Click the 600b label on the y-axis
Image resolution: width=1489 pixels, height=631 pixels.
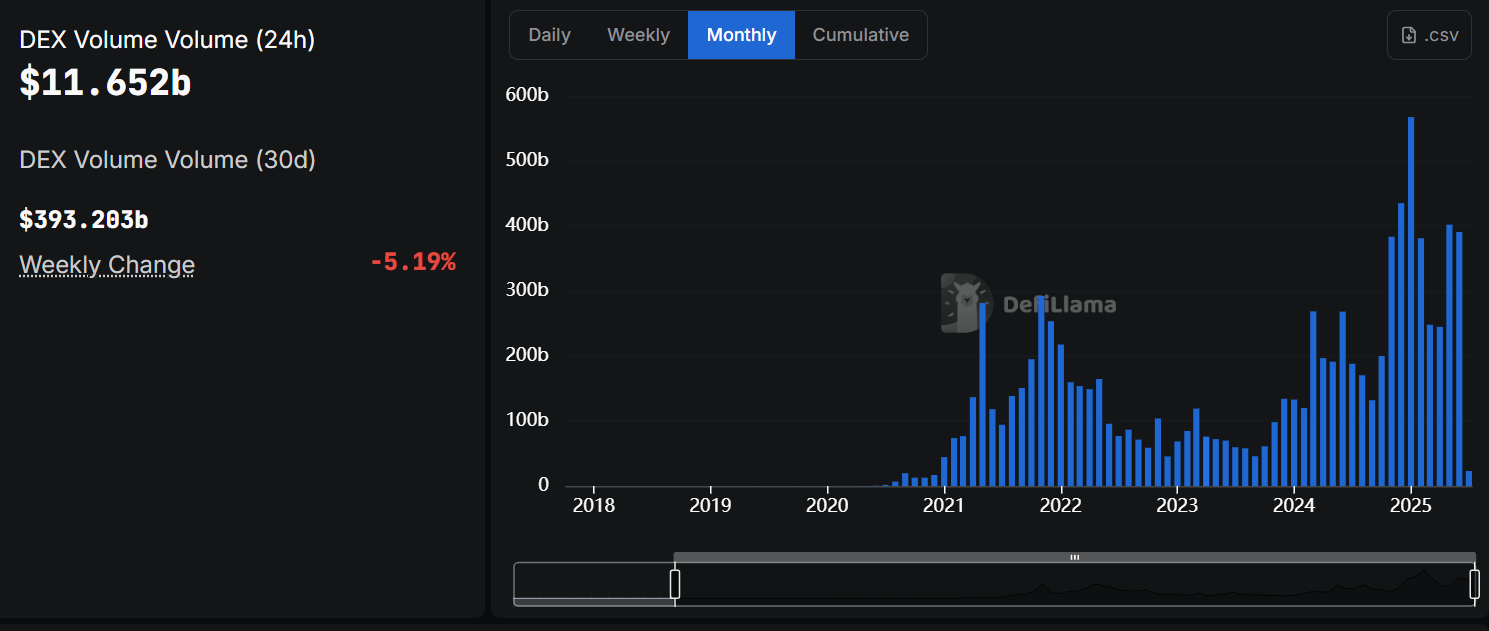coord(527,95)
